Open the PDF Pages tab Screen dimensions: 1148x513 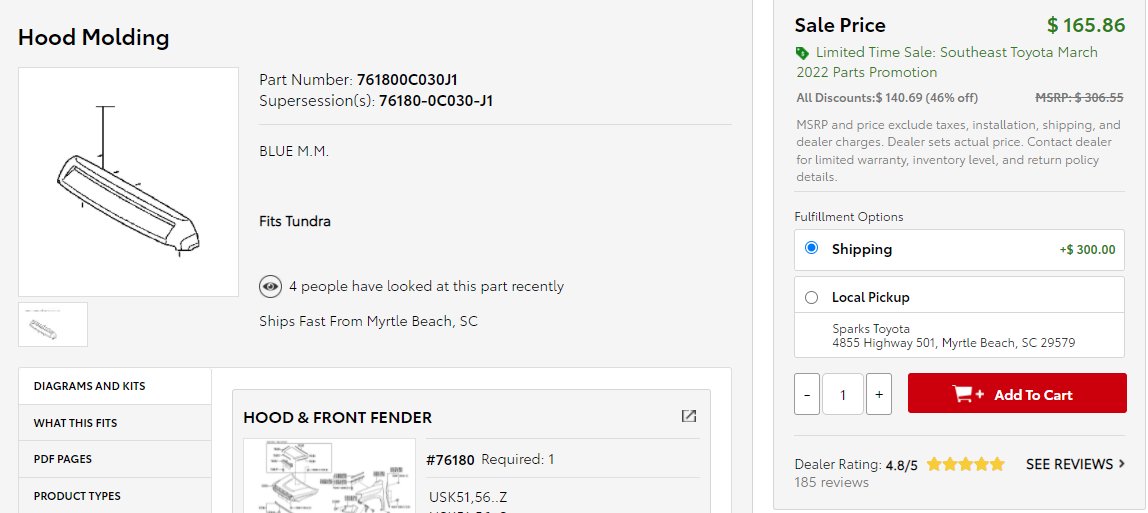click(115, 459)
